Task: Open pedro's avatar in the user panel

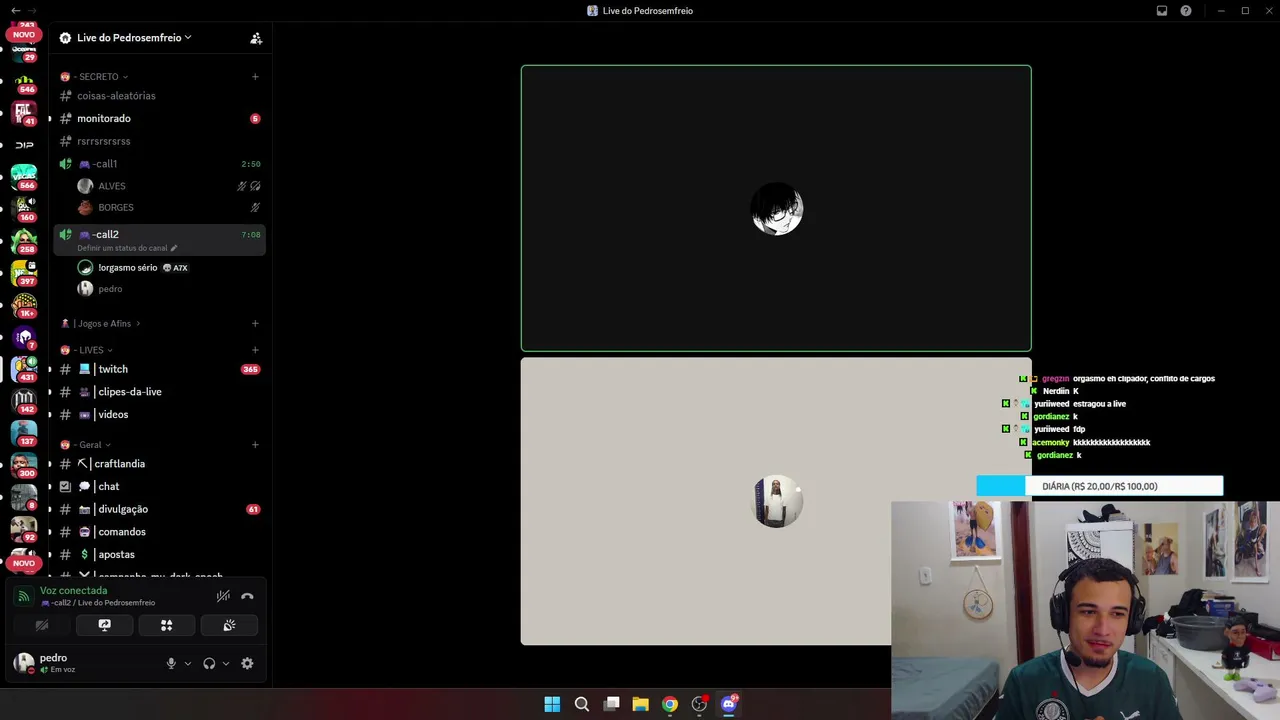Action: pos(24,662)
